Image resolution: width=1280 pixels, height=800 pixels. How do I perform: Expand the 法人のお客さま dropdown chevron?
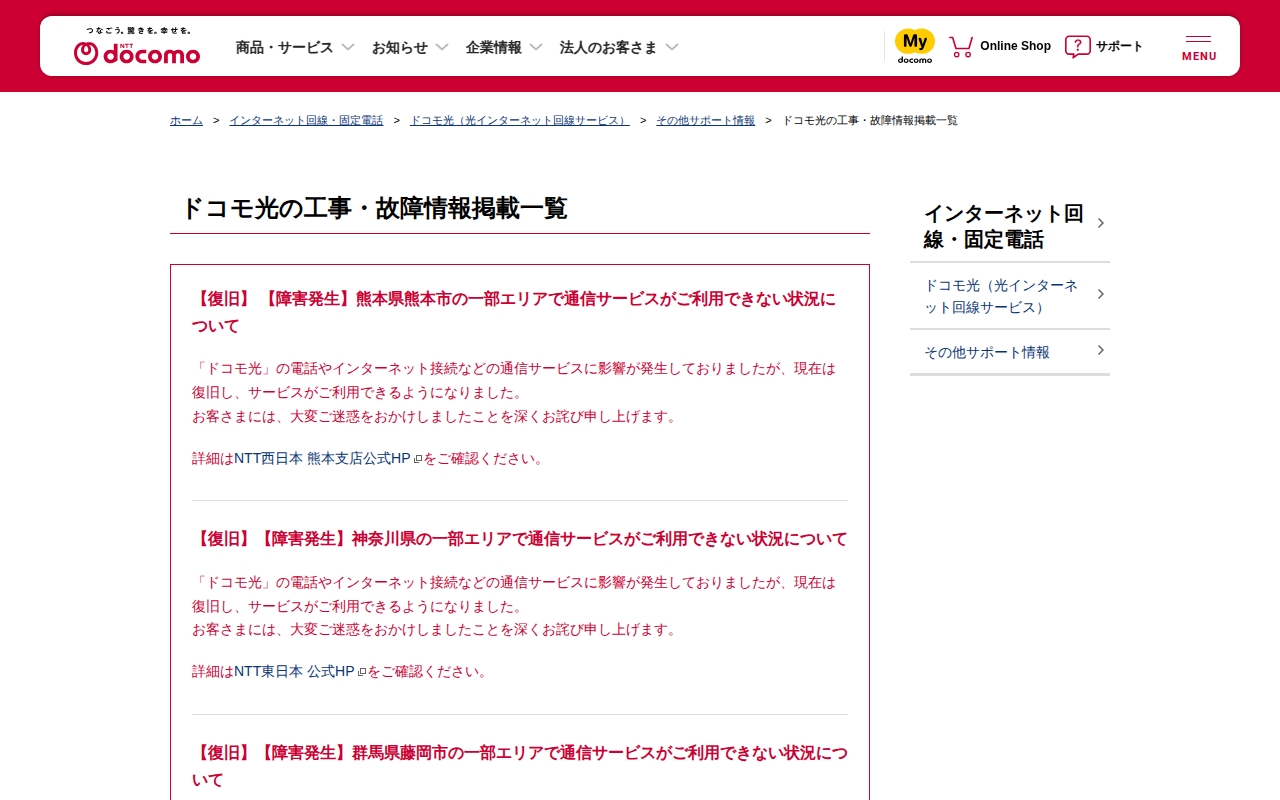tap(672, 47)
